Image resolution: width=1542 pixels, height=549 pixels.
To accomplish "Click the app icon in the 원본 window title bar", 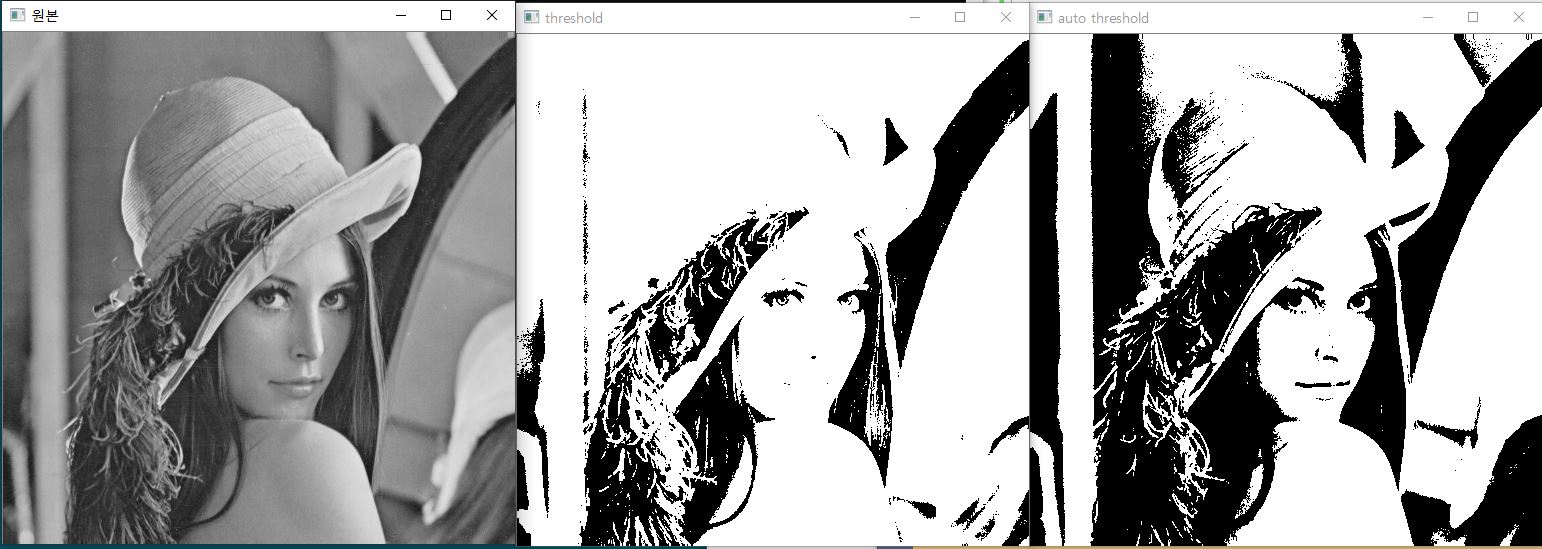I will [x=17, y=15].
